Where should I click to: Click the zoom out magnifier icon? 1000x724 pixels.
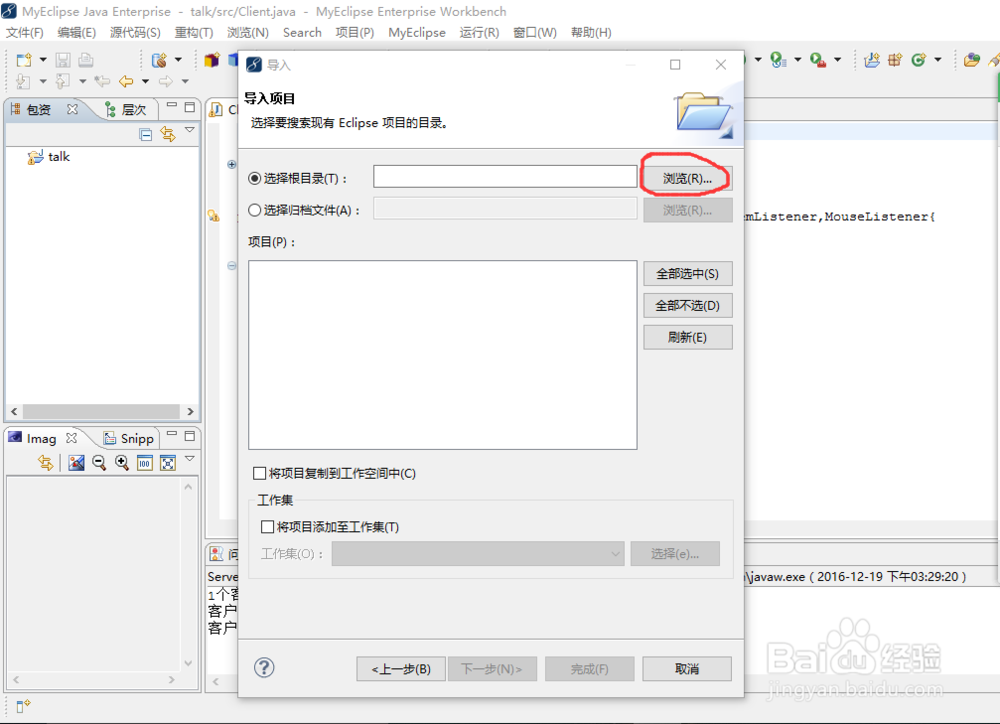[x=99, y=462]
